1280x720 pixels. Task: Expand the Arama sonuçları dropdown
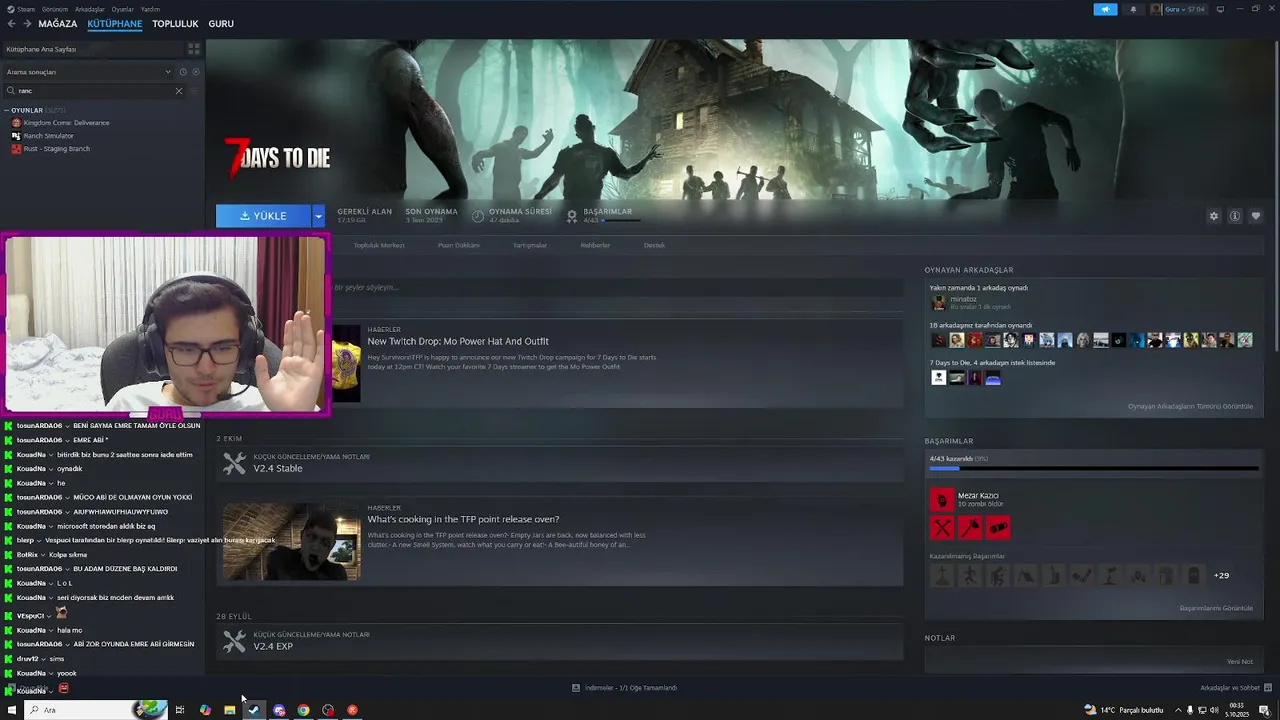pos(168,72)
